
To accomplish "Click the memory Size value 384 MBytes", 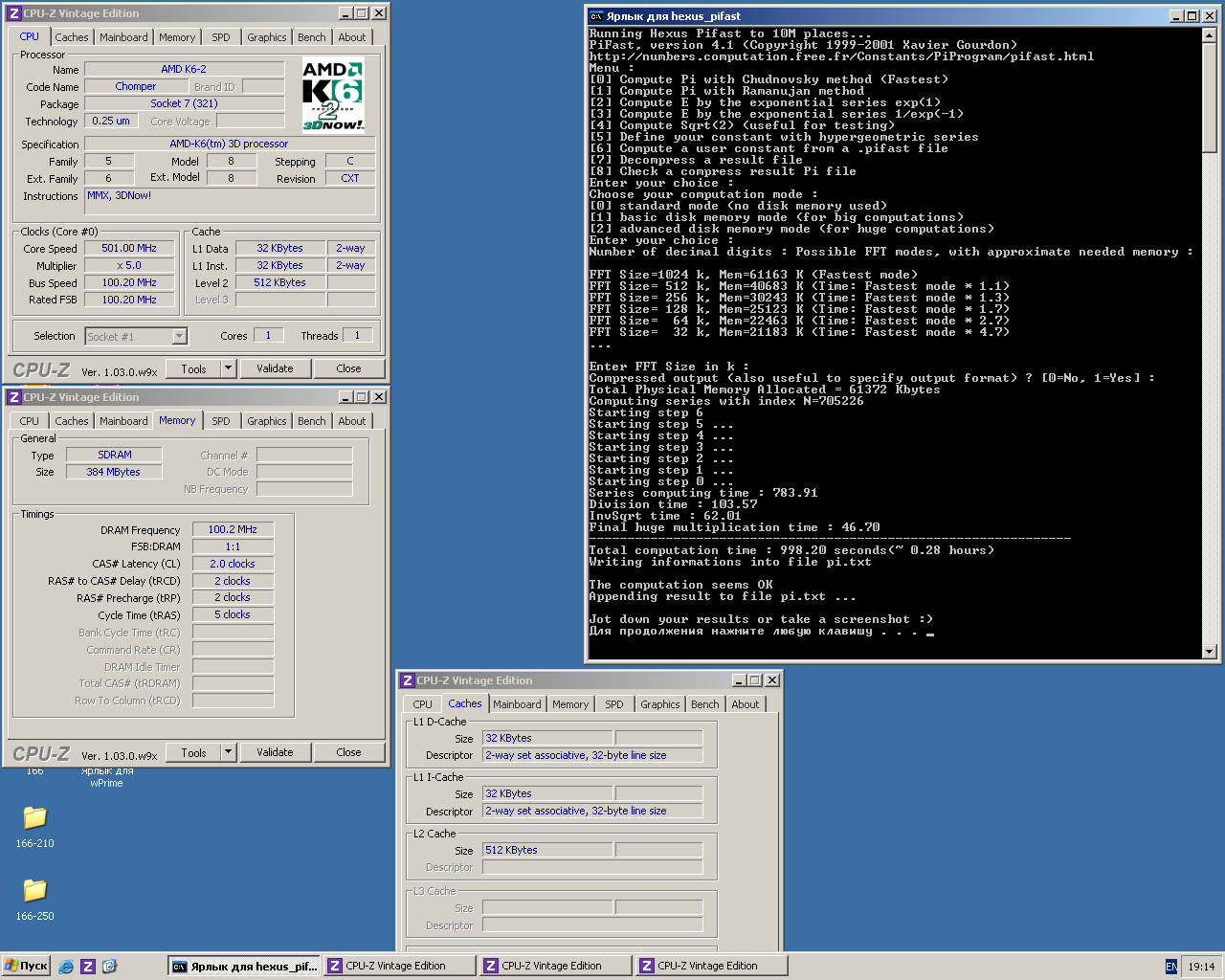I will 114,472.
